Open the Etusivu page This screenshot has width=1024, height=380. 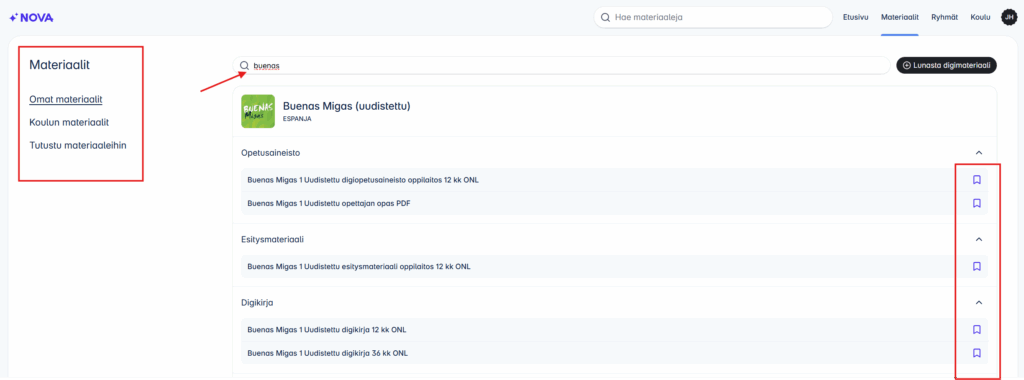(x=855, y=18)
